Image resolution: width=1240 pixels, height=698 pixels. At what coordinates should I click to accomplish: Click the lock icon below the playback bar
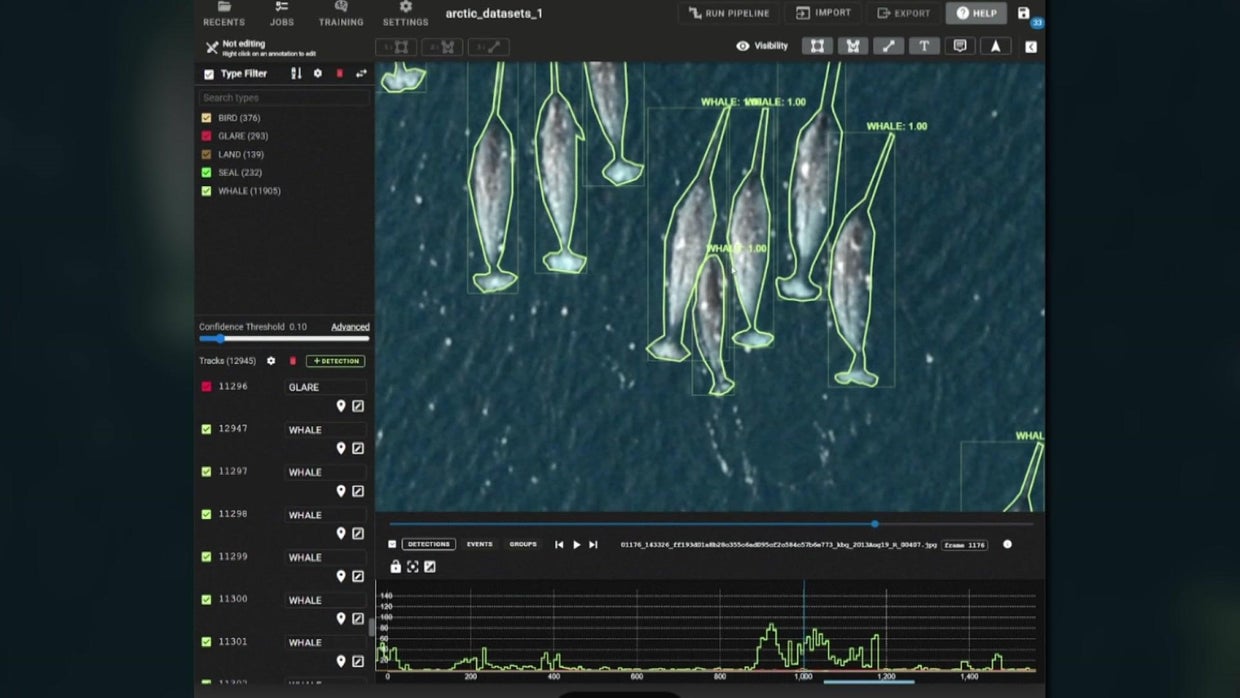396,566
